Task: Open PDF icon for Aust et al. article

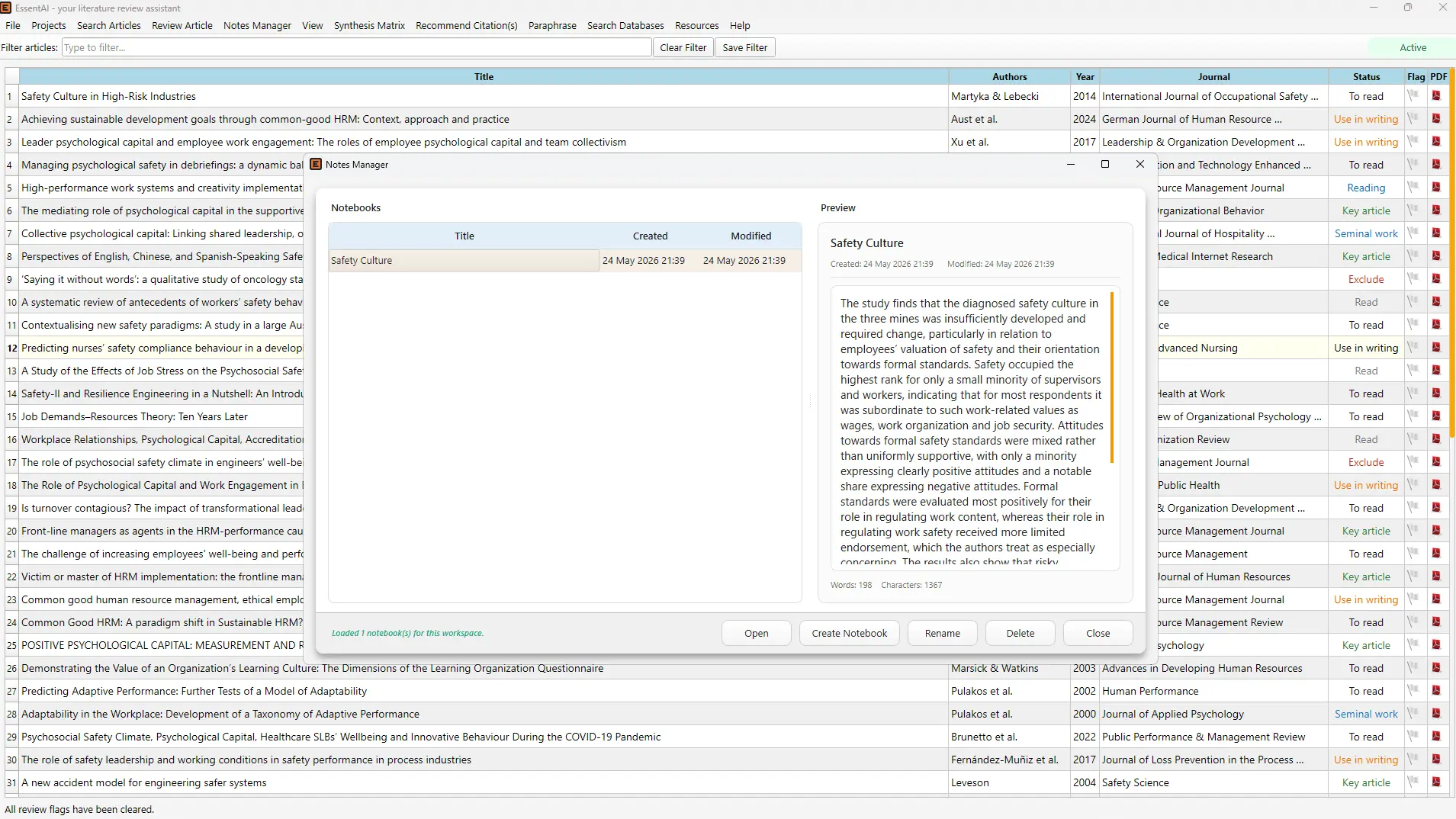Action: click(x=1436, y=119)
